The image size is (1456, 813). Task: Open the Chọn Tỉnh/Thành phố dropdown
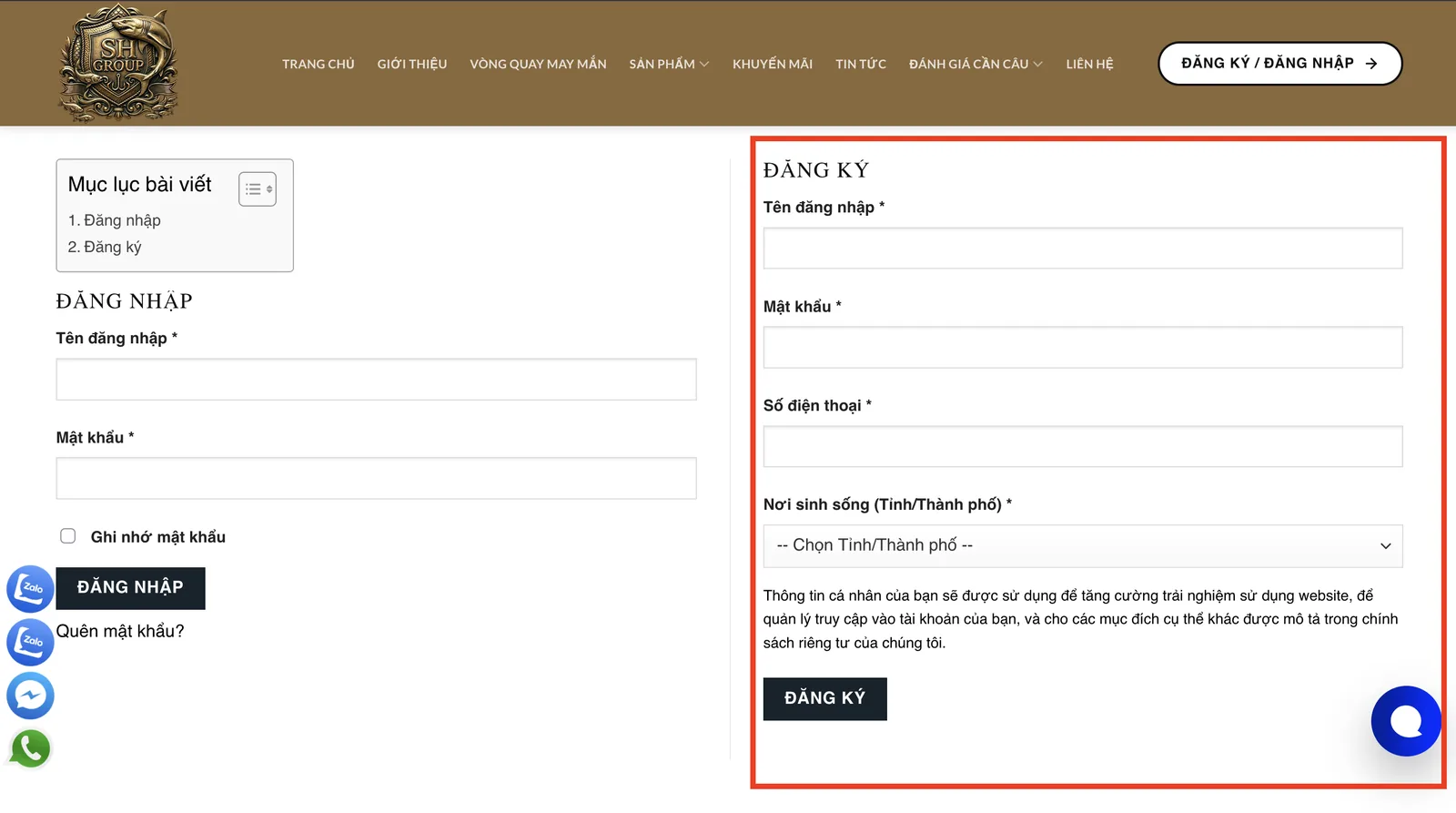[1083, 546]
